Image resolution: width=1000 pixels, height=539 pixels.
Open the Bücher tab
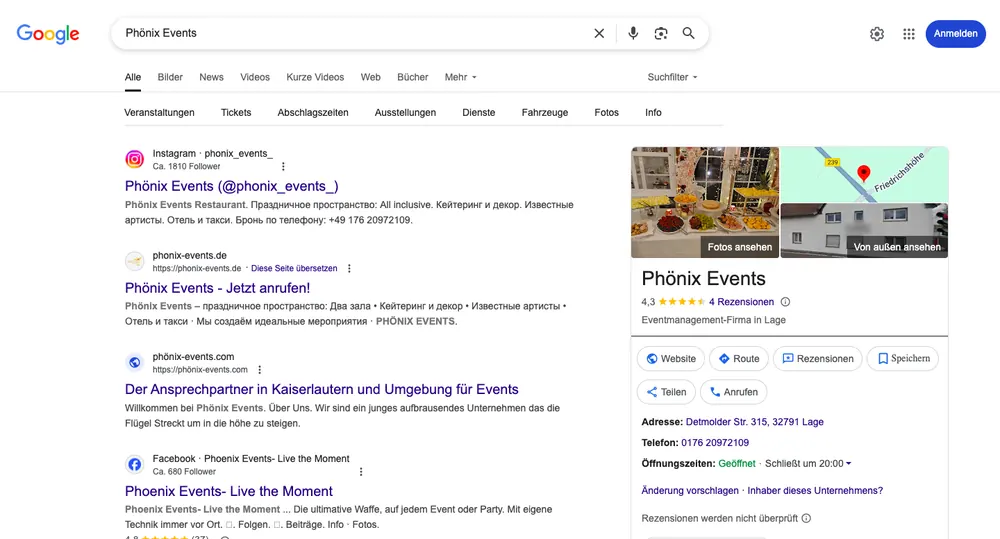pos(413,77)
